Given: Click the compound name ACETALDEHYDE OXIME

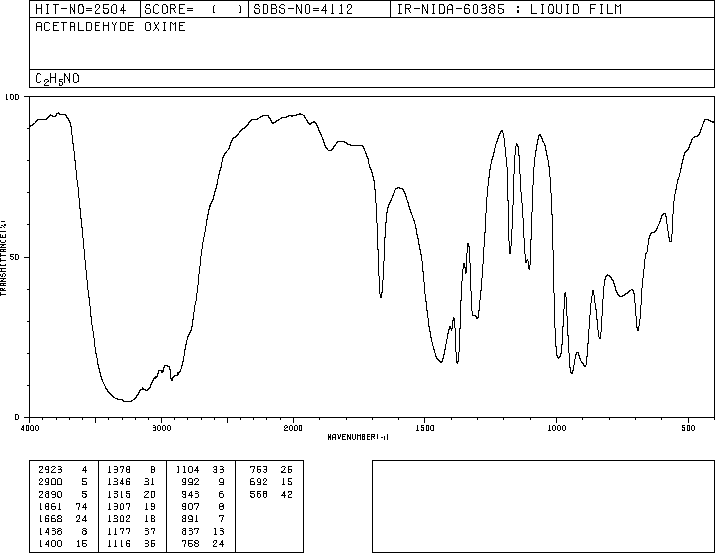Looking at the screenshot, I should (x=110, y=27).
